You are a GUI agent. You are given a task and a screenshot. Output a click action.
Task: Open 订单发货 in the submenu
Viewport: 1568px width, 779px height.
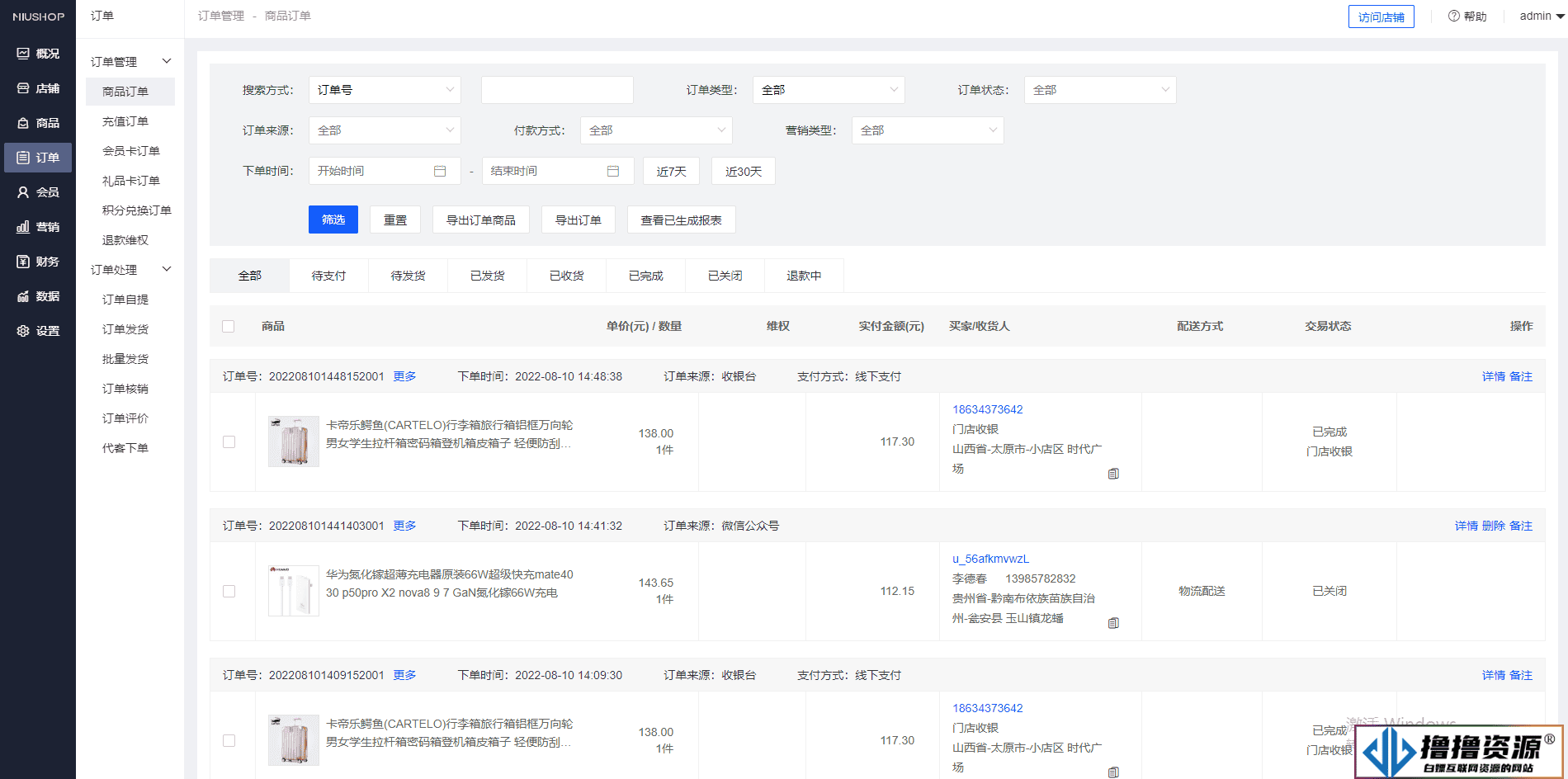point(125,329)
